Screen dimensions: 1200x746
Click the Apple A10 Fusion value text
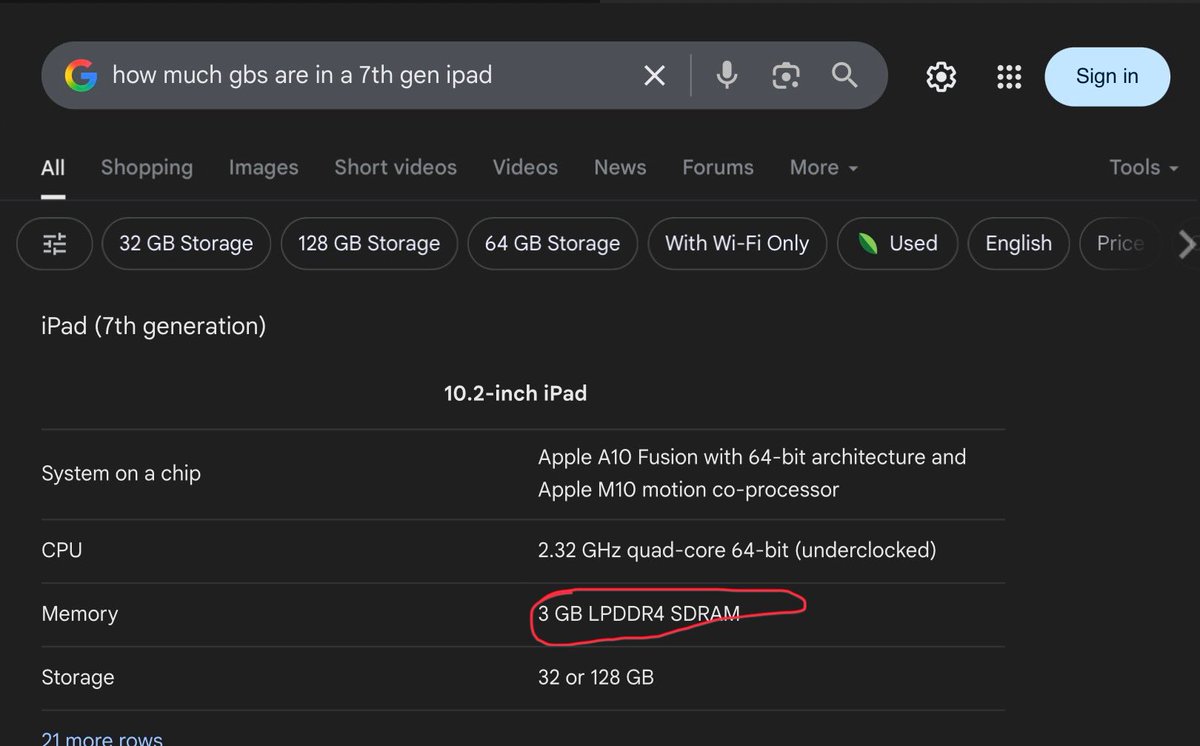(752, 473)
